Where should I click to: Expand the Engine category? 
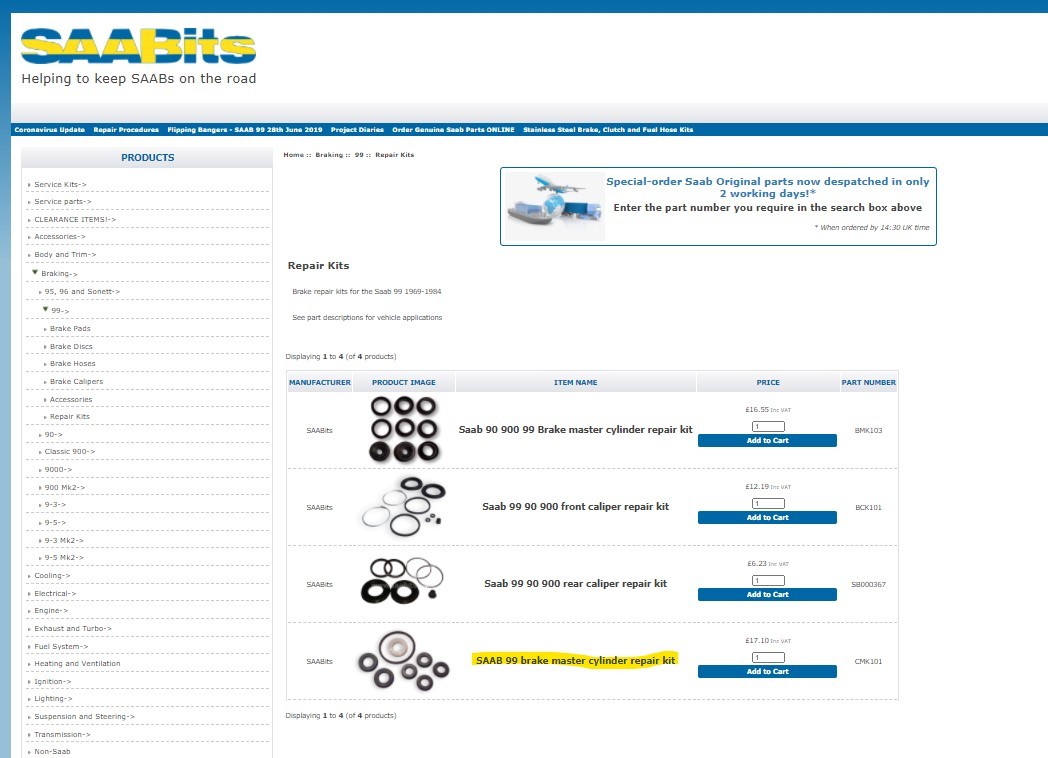(x=51, y=611)
